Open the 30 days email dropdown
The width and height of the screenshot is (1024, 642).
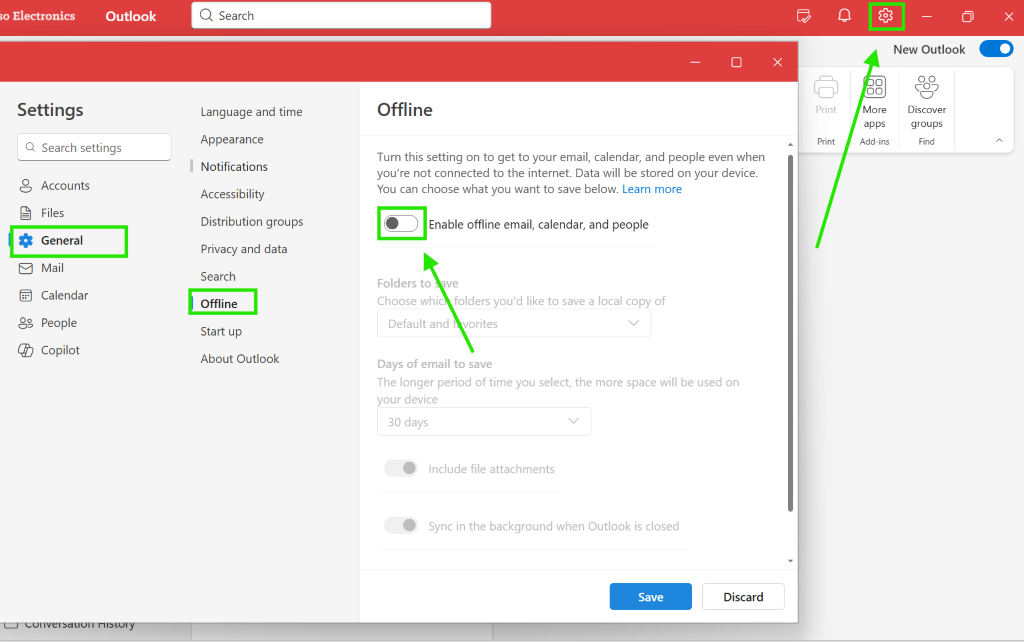tap(484, 421)
